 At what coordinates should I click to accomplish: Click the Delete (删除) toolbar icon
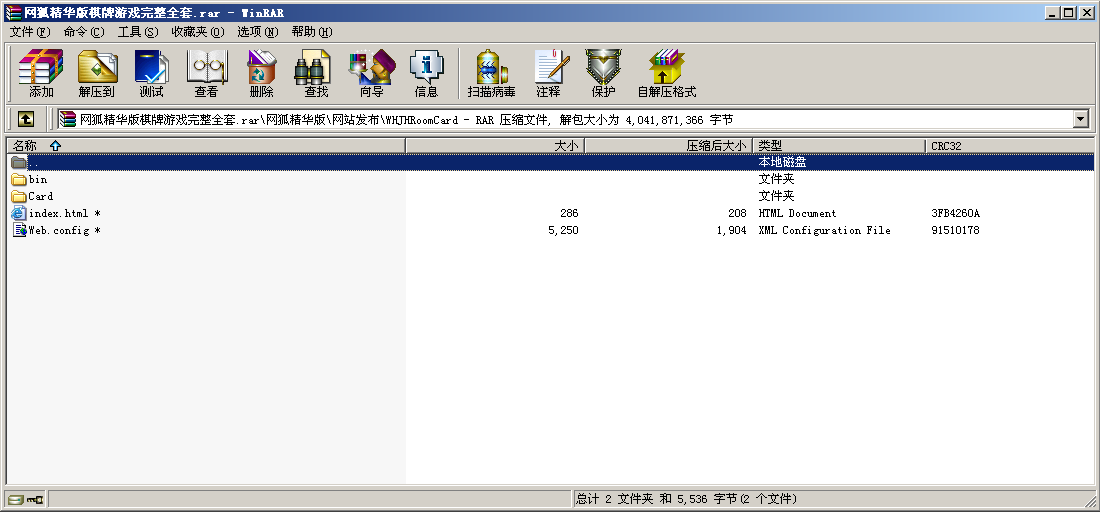click(261, 73)
